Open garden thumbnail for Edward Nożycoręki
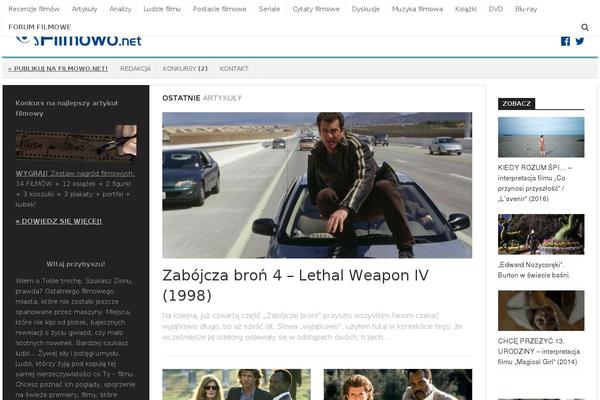Screen dimensions: 600x400 [x=541, y=234]
